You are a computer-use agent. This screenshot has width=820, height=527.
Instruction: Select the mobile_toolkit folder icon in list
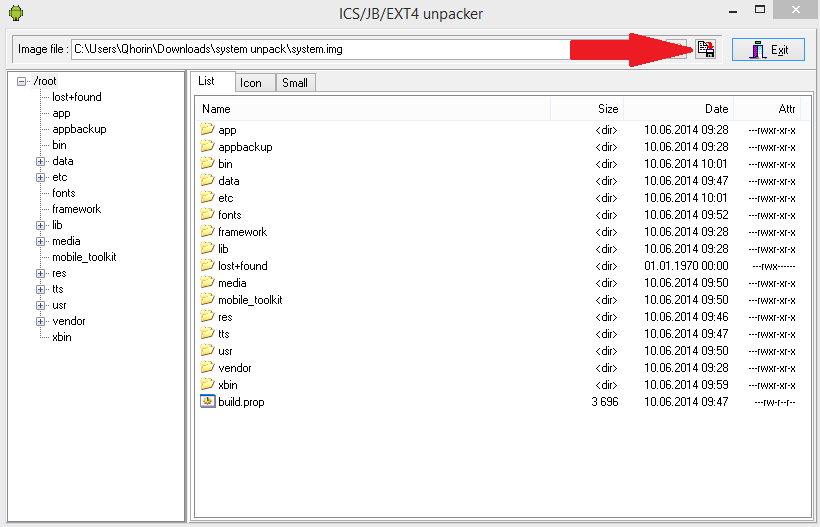pyautogui.click(x=208, y=299)
